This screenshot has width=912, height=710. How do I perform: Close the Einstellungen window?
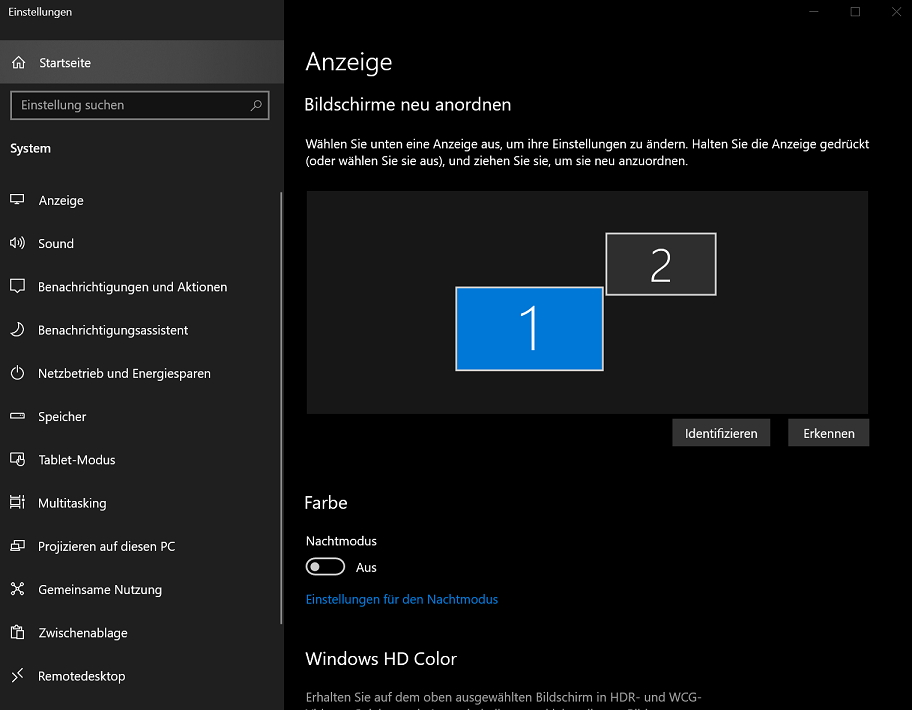tap(896, 12)
